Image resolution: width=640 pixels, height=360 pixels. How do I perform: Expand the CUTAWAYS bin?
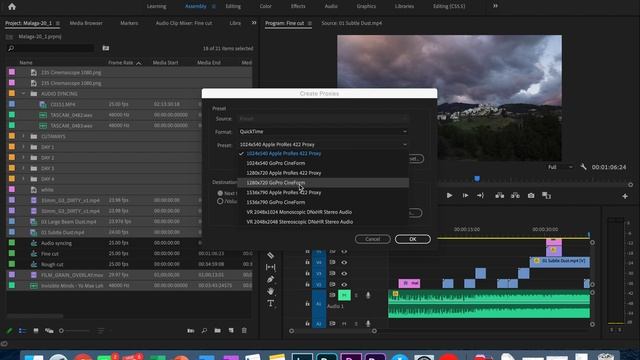[x=23, y=136]
